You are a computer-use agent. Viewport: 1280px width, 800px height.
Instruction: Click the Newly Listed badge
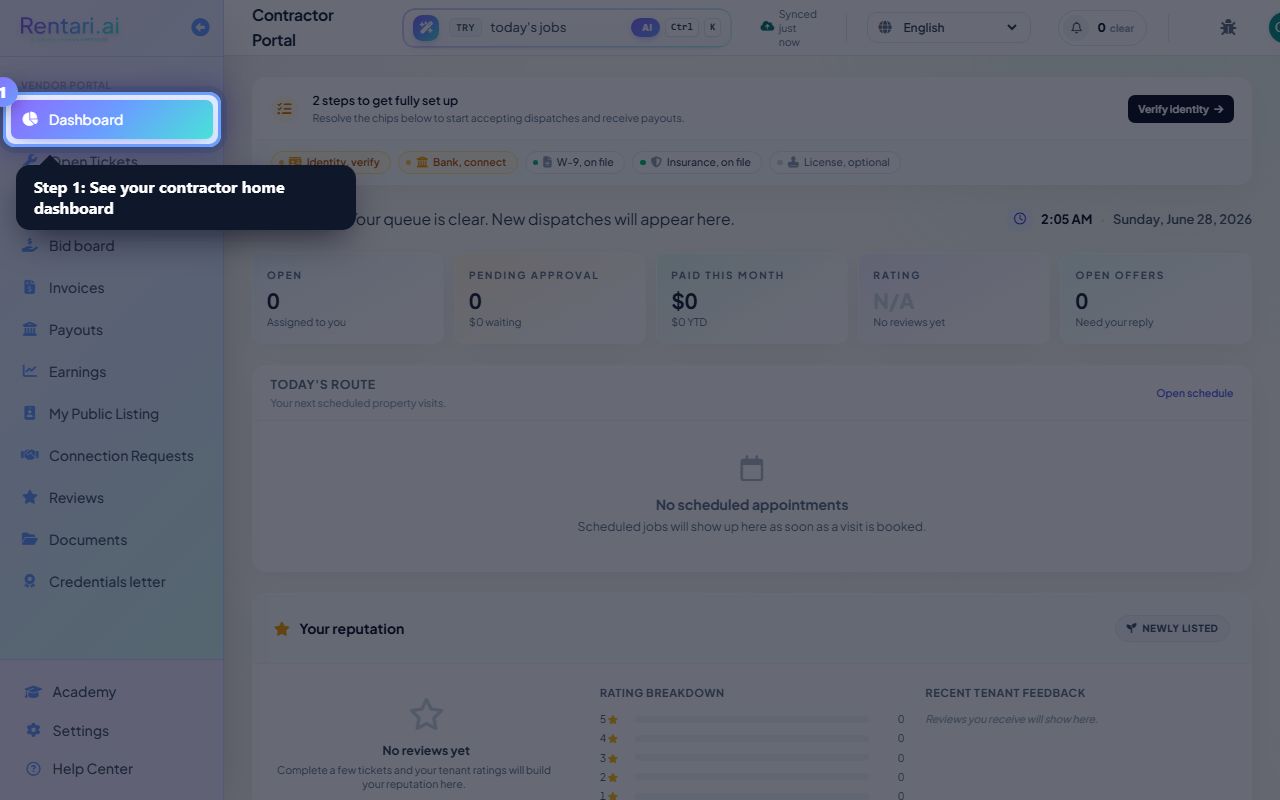tap(1172, 628)
